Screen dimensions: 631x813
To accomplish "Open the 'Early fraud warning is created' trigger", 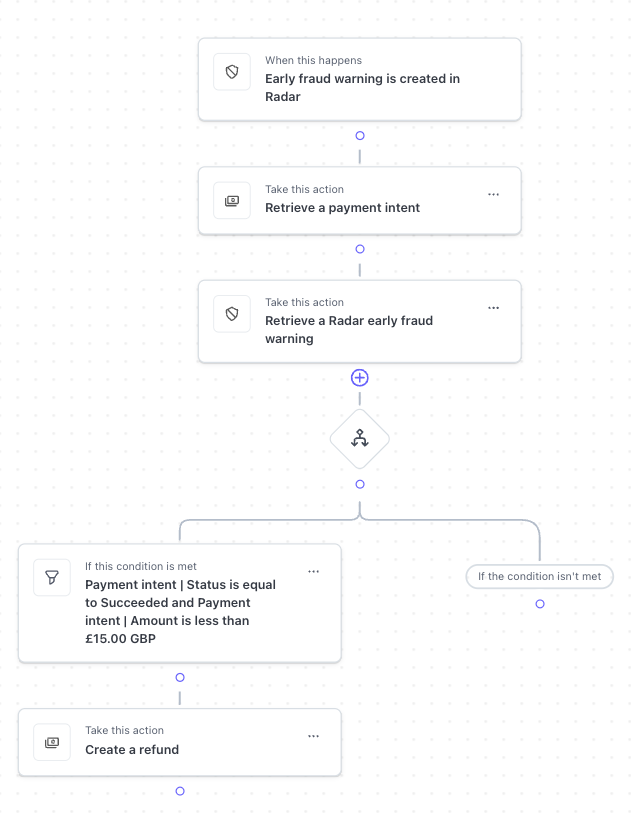I will [x=362, y=88].
